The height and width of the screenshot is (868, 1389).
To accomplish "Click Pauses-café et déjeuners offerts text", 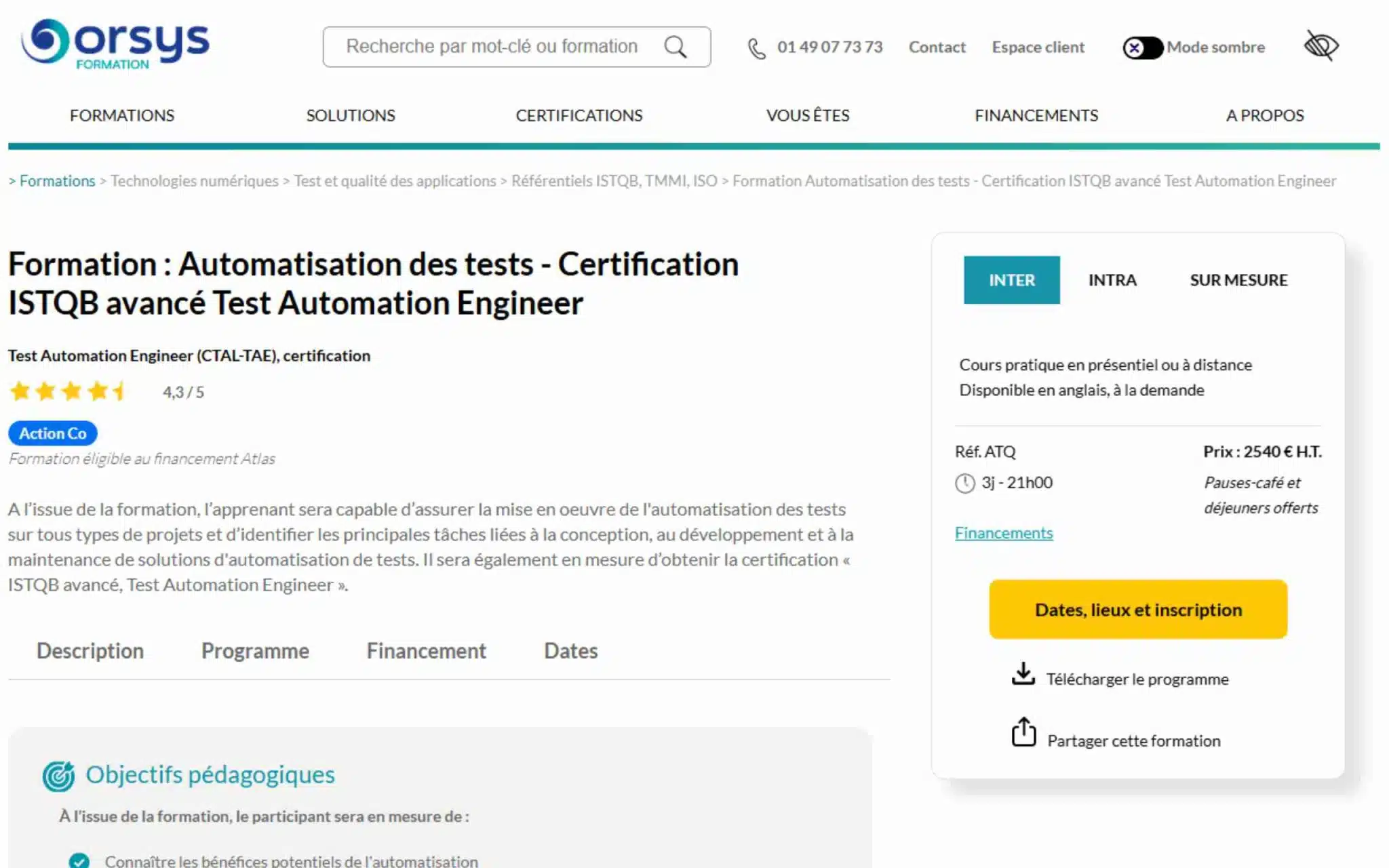I will (1261, 495).
